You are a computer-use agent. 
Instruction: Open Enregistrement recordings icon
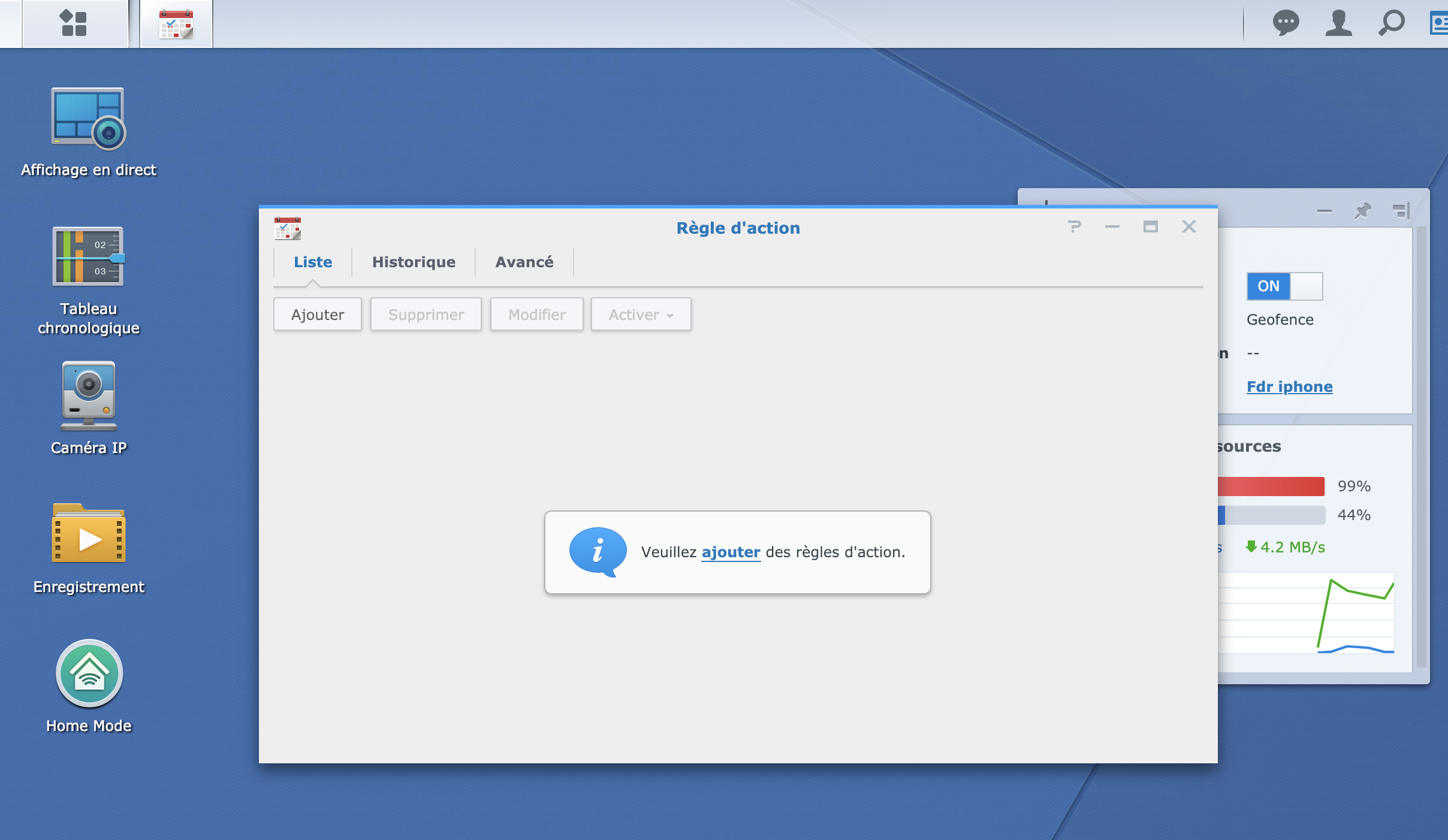click(x=88, y=533)
